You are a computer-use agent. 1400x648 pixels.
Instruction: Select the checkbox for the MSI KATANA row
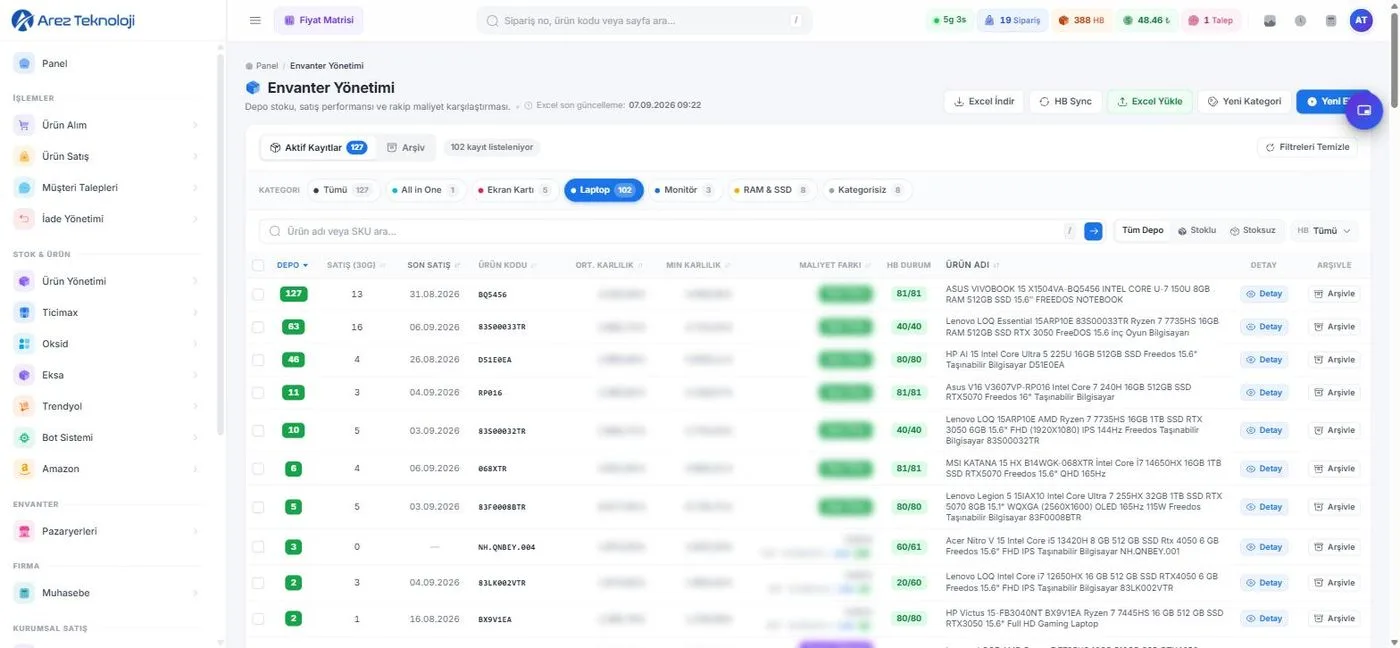coord(258,469)
